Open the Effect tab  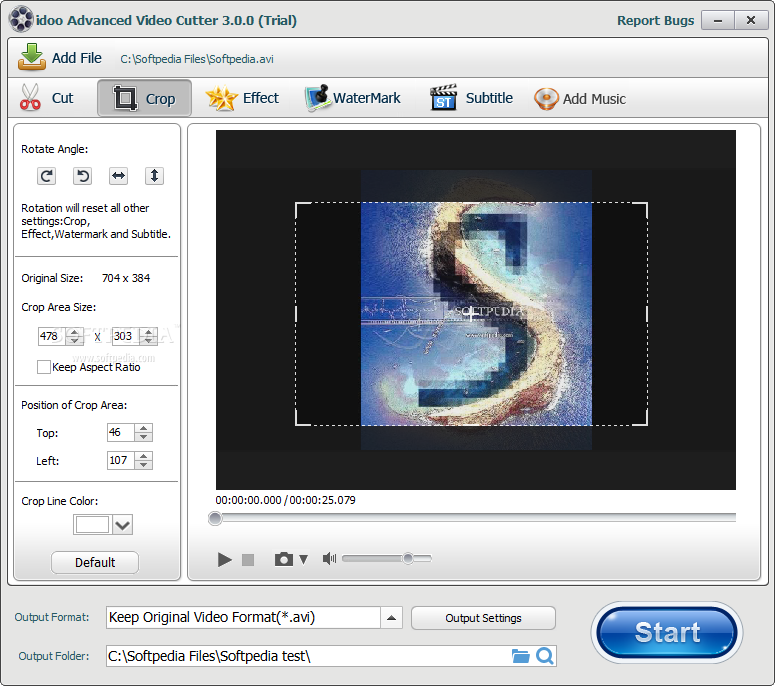point(243,98)
